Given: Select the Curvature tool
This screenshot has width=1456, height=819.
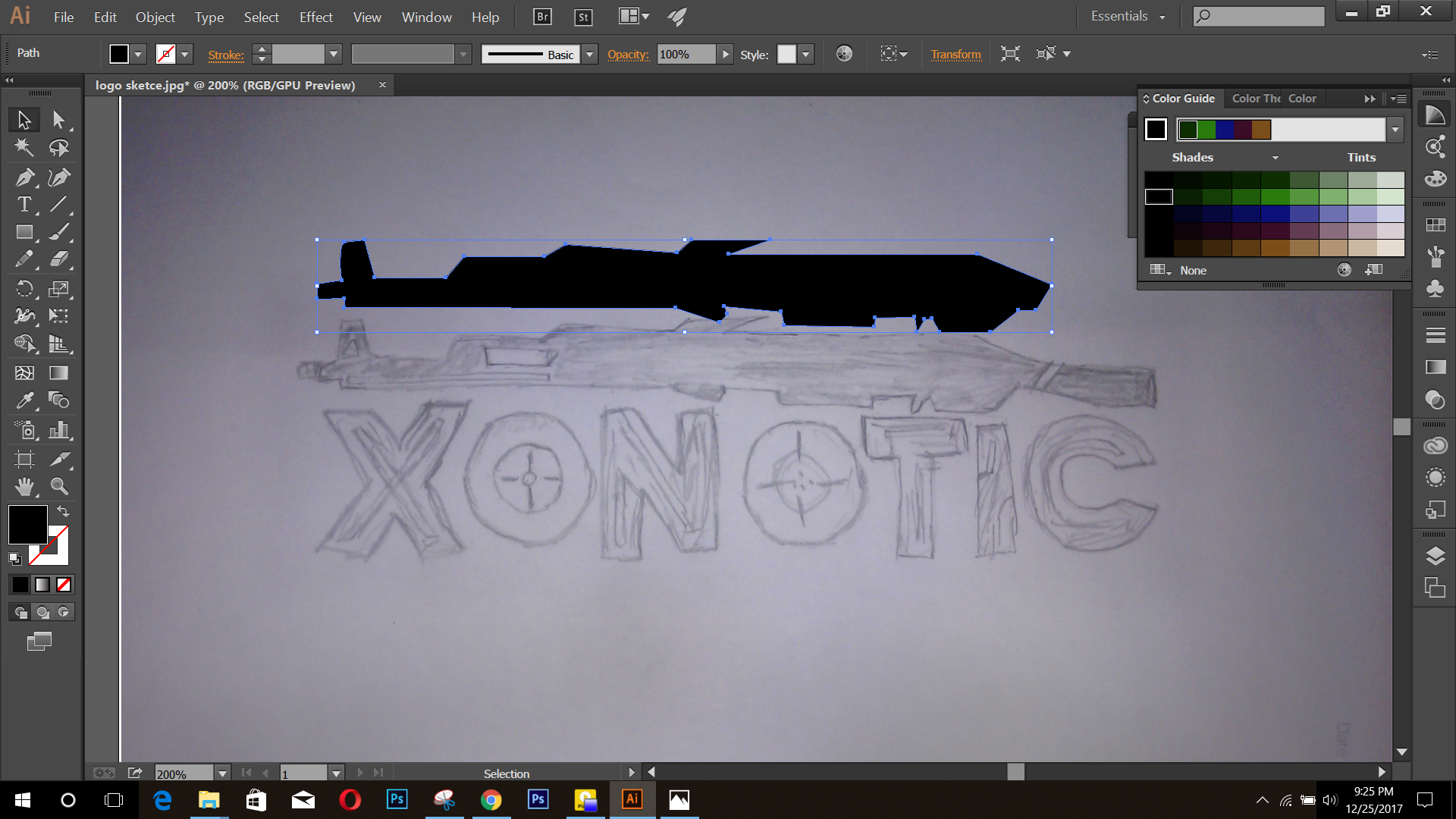Looking at the screenshot, I should pos(58,177).
